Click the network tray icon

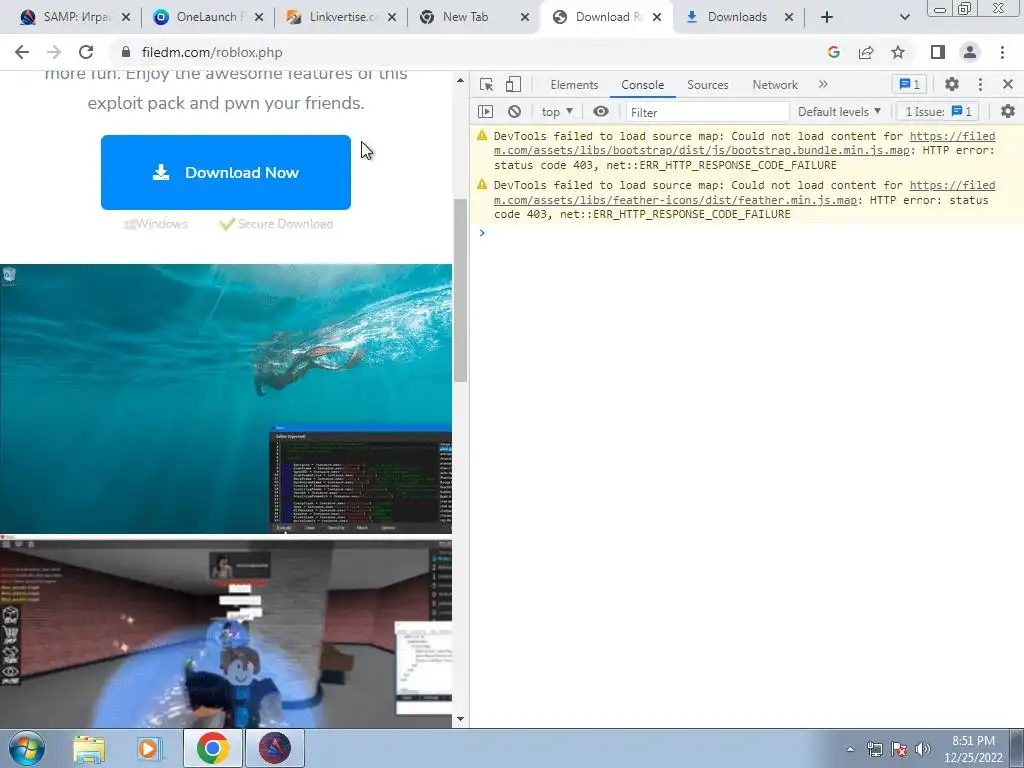[874, 749]
